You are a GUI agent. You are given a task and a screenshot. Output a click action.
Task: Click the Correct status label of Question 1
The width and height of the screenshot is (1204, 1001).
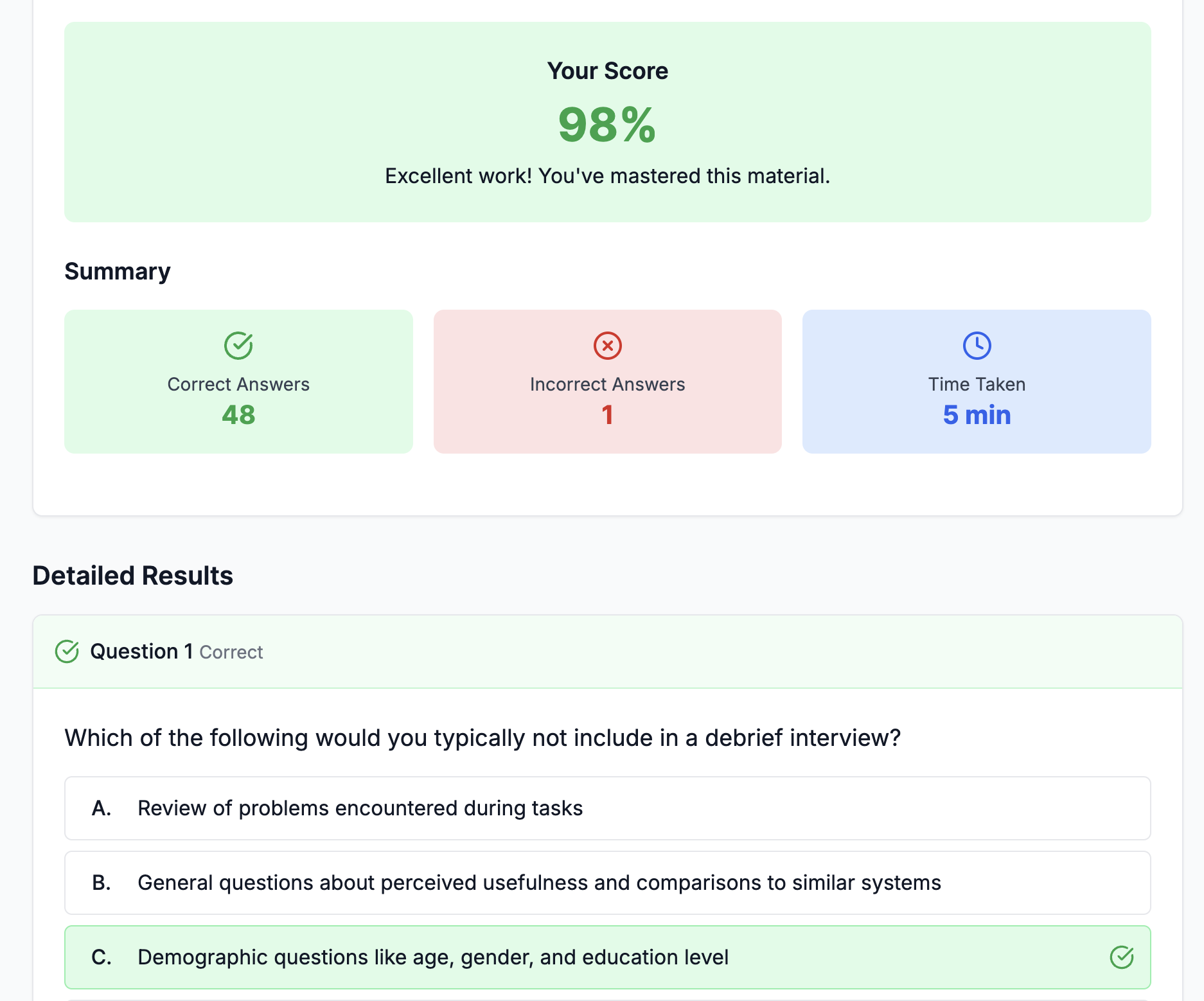tap(231, 653)
